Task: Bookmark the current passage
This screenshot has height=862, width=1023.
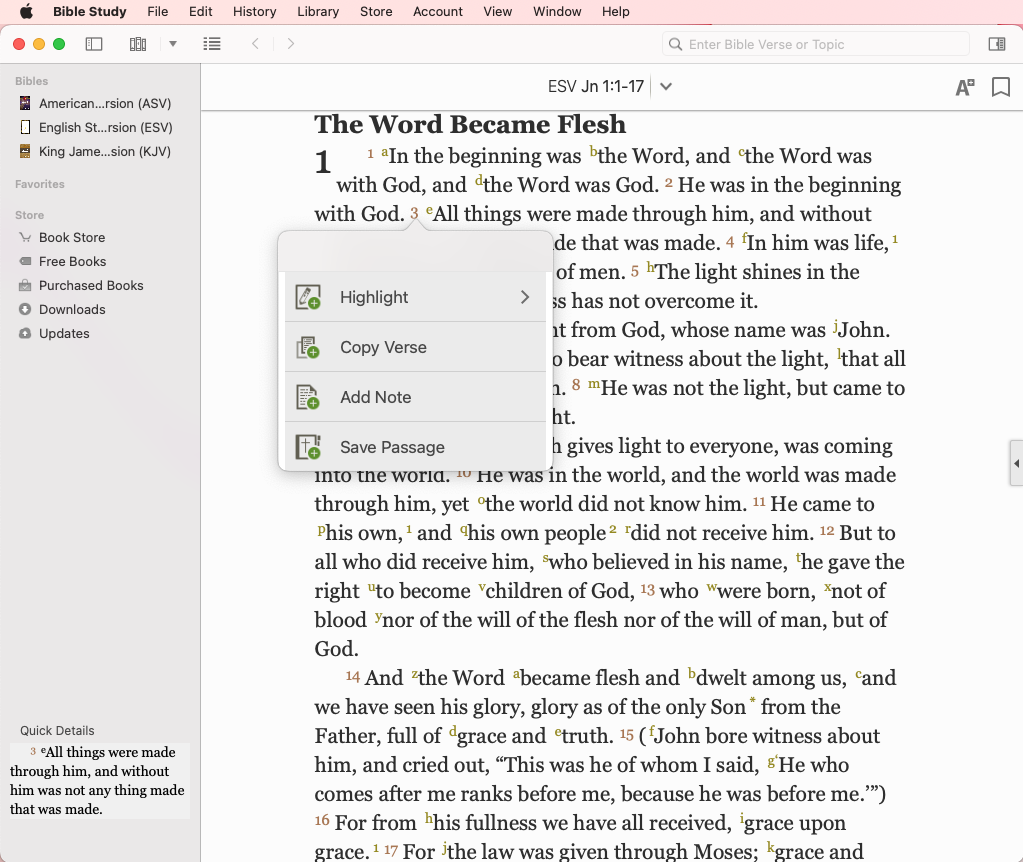Action: [x=1000, y=87]
